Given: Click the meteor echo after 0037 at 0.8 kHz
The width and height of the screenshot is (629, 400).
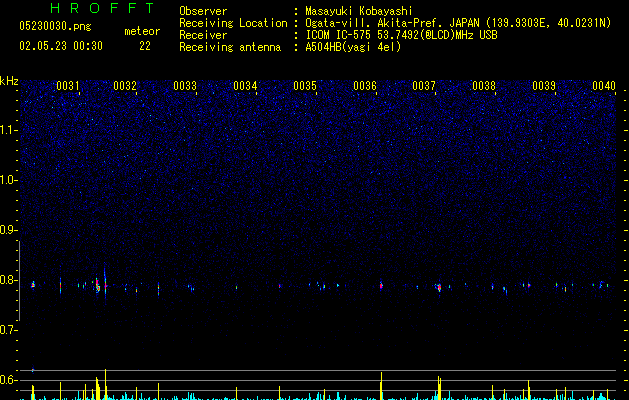Looking at the screenshot, I should pyautogui.click(x=439, y=287).
